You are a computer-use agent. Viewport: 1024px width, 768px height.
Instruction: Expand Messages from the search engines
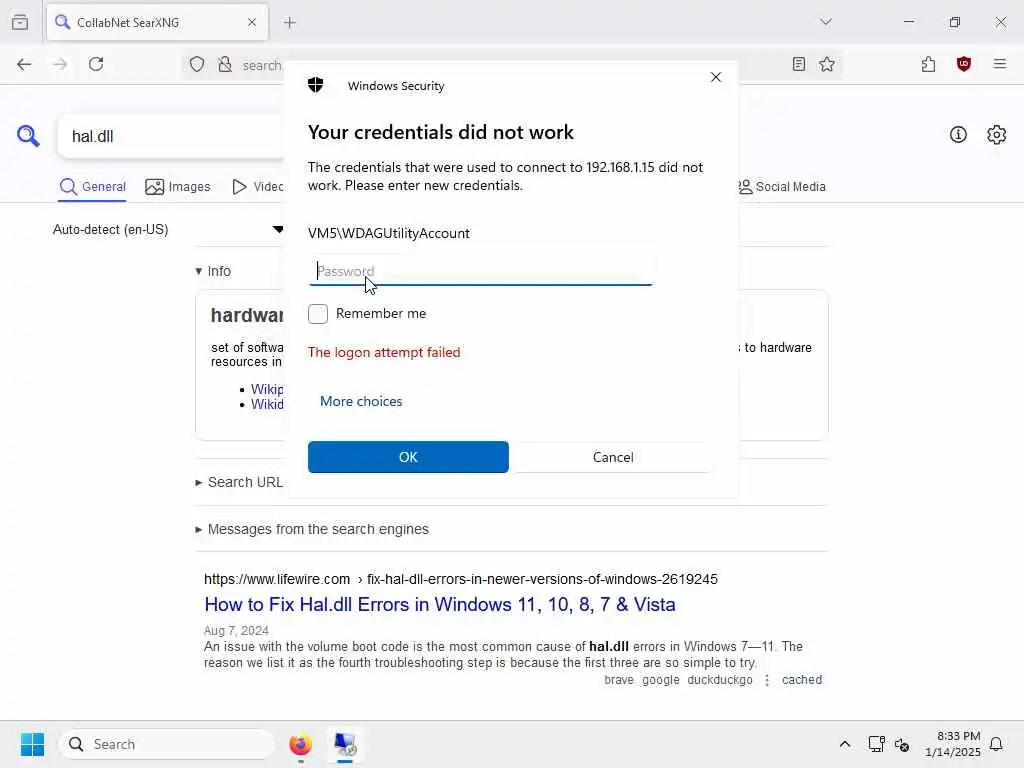tap(312, 529)
